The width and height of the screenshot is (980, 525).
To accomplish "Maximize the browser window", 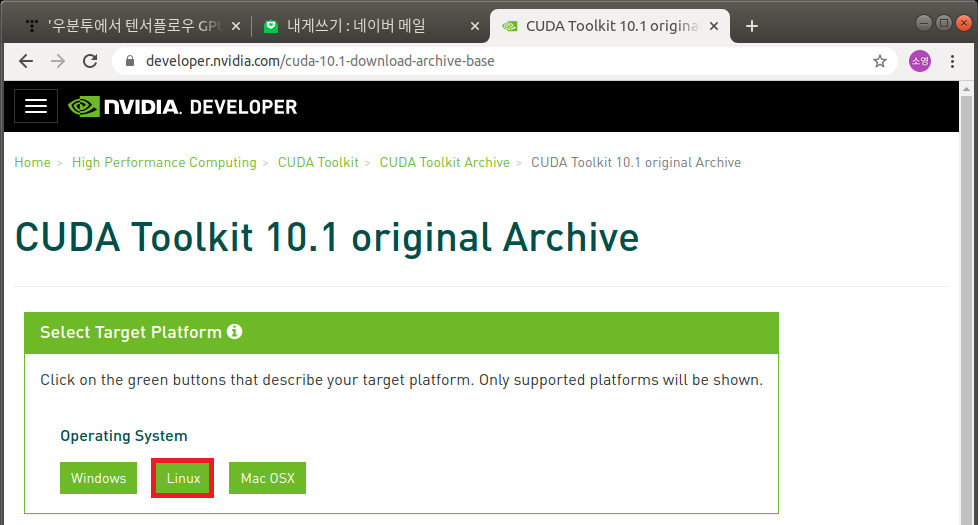I will (944, 23).
